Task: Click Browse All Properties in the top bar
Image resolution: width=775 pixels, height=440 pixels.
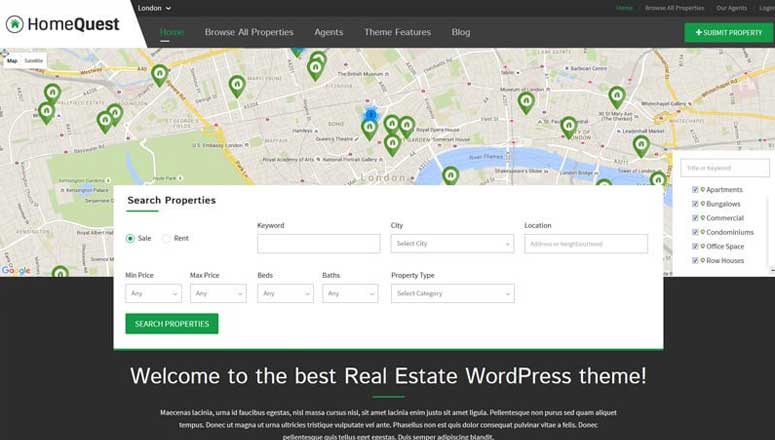Action: [x=674, y=8]
